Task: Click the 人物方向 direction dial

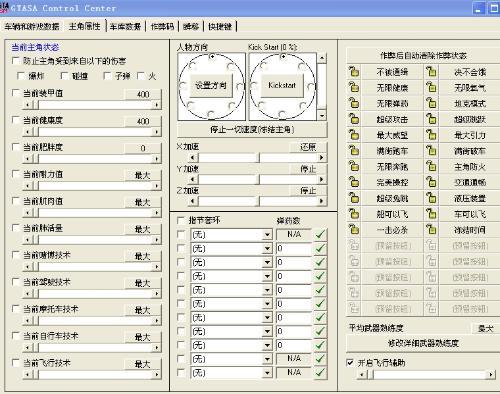Action: pos(211,86)
